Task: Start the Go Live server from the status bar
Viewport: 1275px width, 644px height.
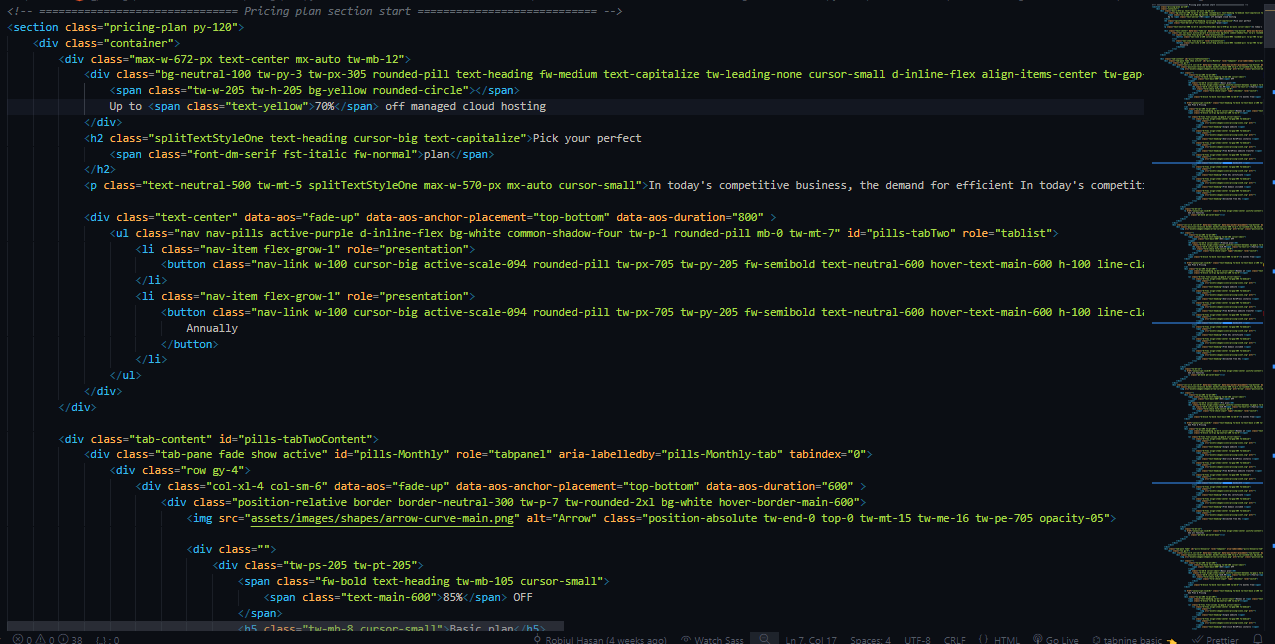Action: click(1057, 638)
